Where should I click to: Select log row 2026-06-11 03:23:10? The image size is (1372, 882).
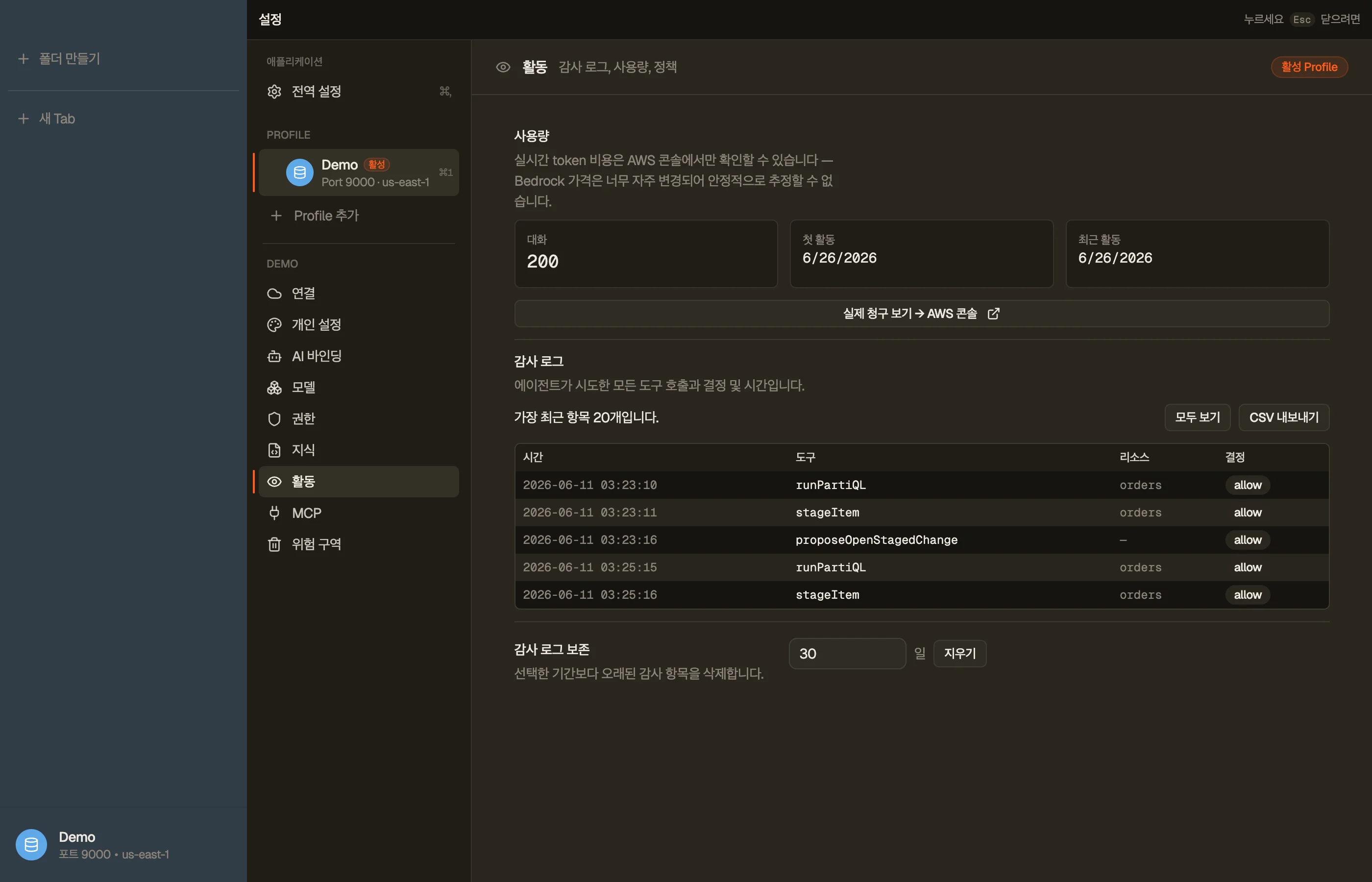(921, 485)
